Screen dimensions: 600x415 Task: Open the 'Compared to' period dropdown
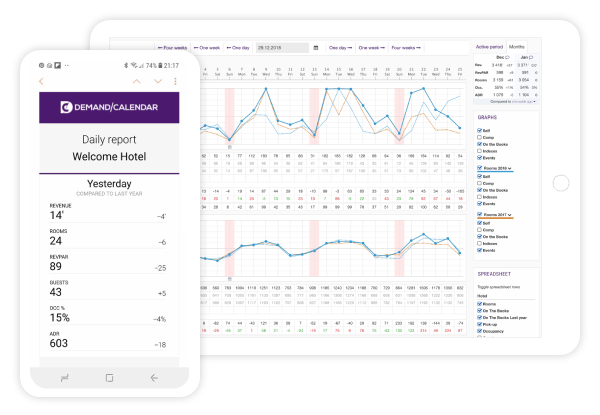(x=518, y=101)
